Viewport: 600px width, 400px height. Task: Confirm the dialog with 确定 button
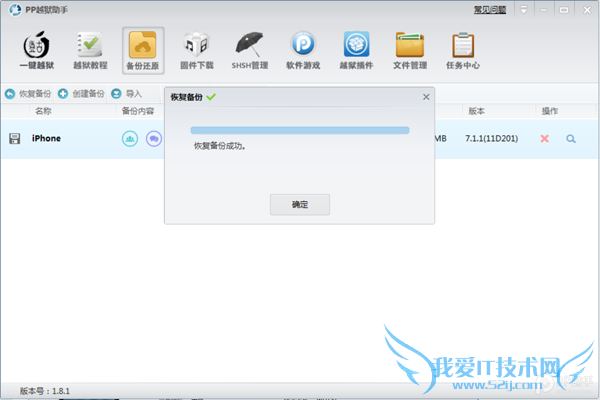click(x=300, y=204)
